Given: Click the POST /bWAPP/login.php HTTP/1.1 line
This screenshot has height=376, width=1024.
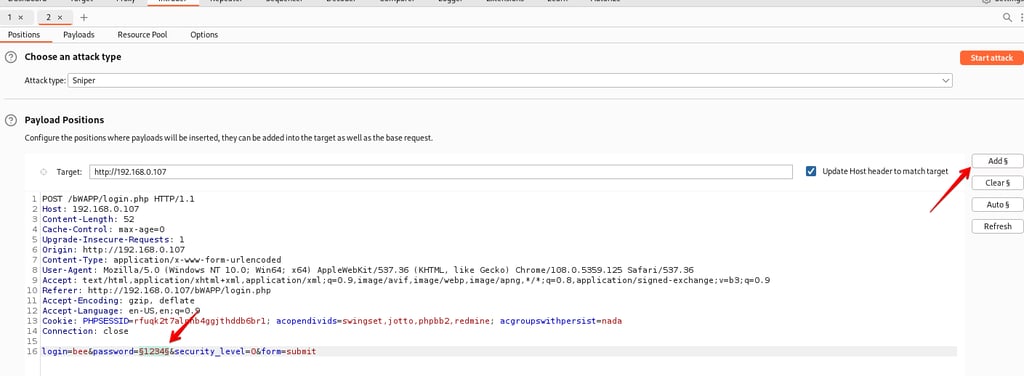Looking at the screenshot, I should pyautogui.click(x=118, y=198).
